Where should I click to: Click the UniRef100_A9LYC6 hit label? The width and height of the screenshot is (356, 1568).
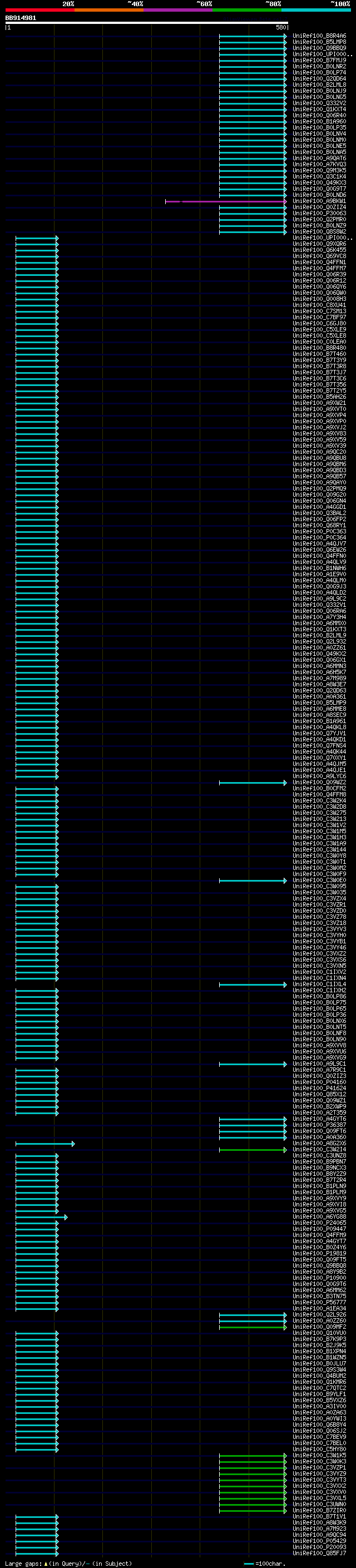(x=319, y=776)
